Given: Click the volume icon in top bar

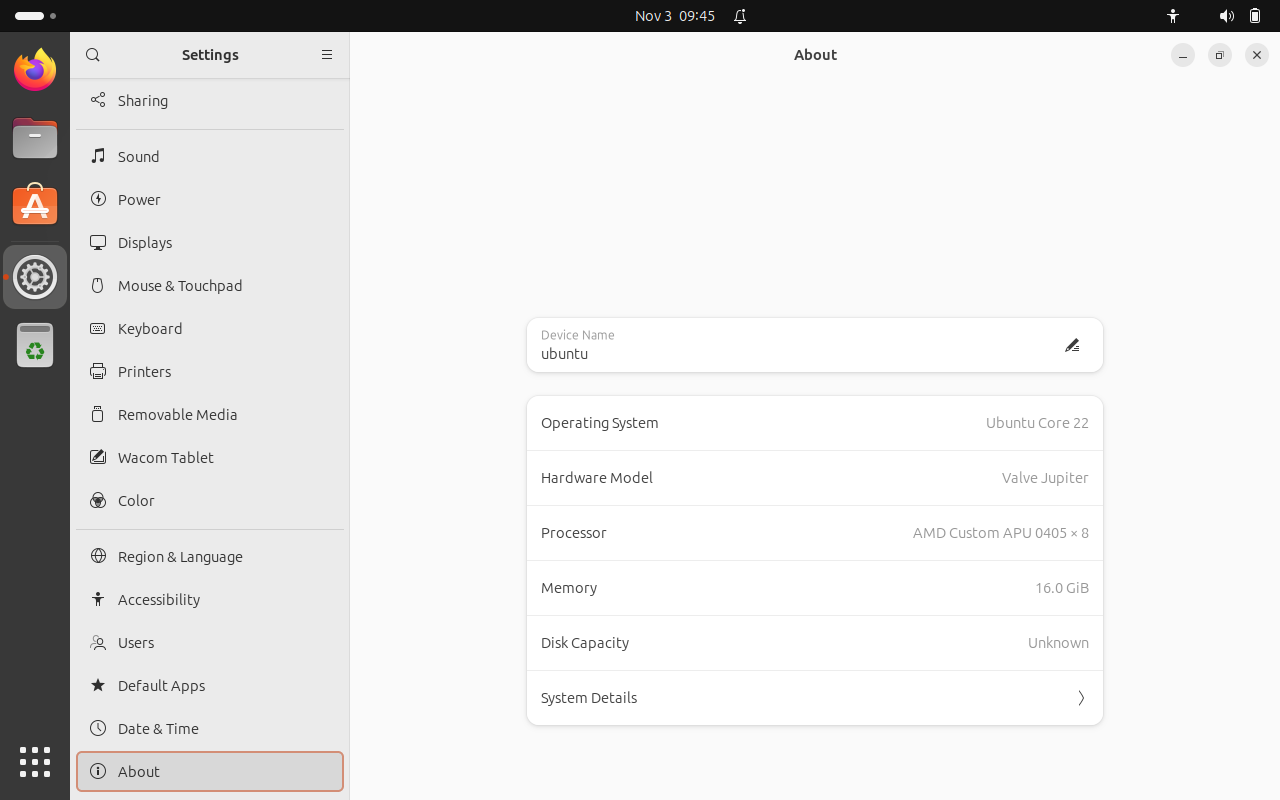Looking at the screenshot, I should 1226,16.
